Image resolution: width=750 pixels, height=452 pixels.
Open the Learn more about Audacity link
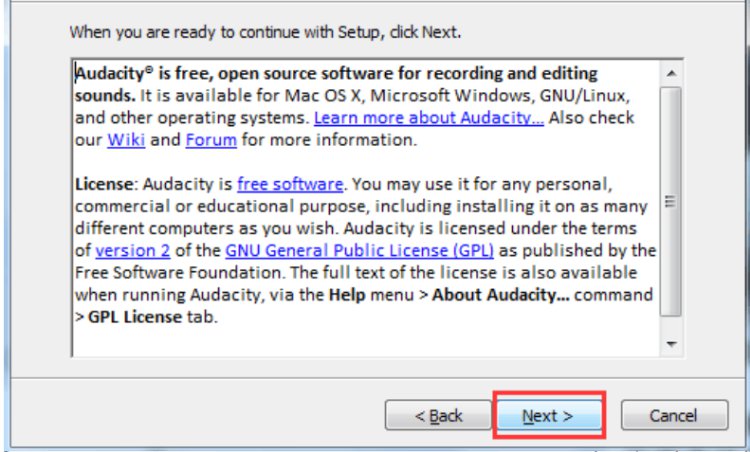click(429, 118)
